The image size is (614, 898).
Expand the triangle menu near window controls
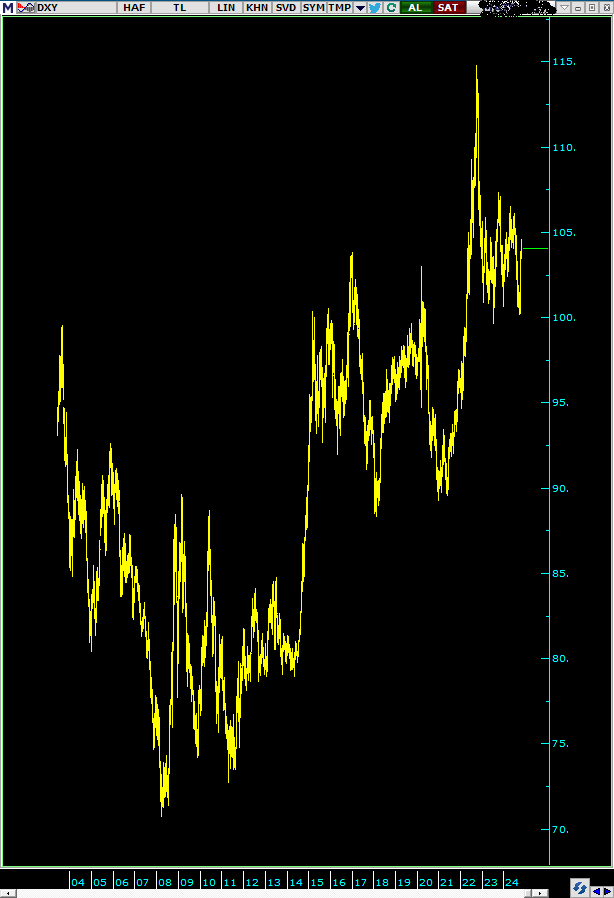coord(566,7)
